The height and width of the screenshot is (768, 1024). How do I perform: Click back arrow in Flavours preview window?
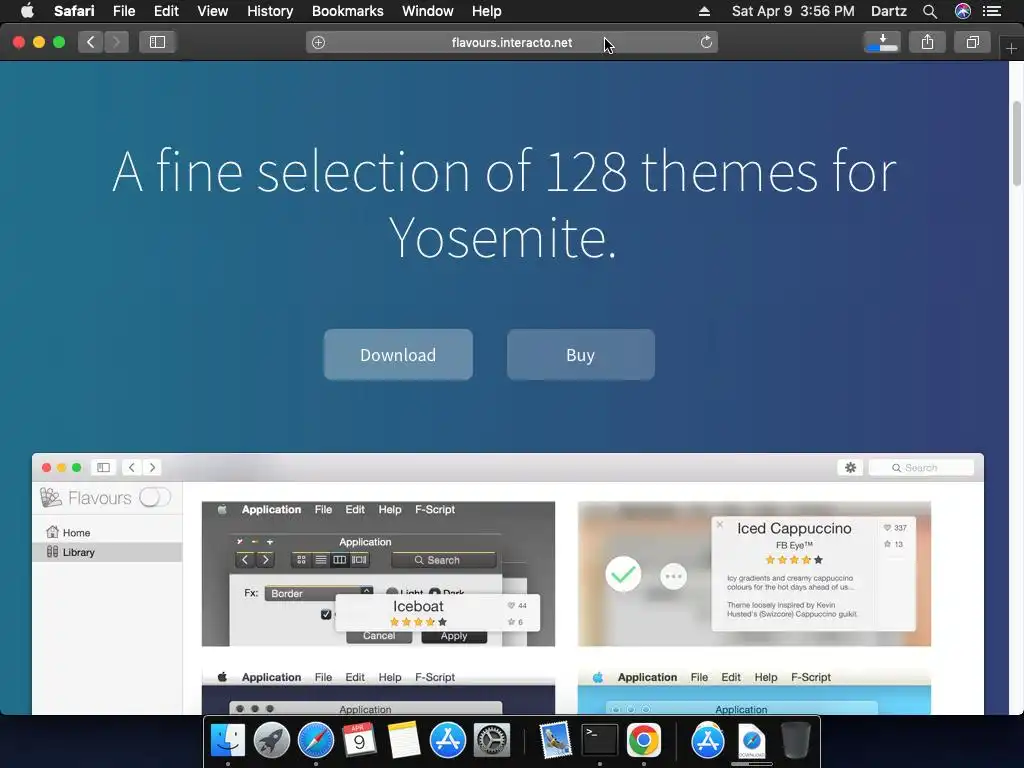coord(131,468)
